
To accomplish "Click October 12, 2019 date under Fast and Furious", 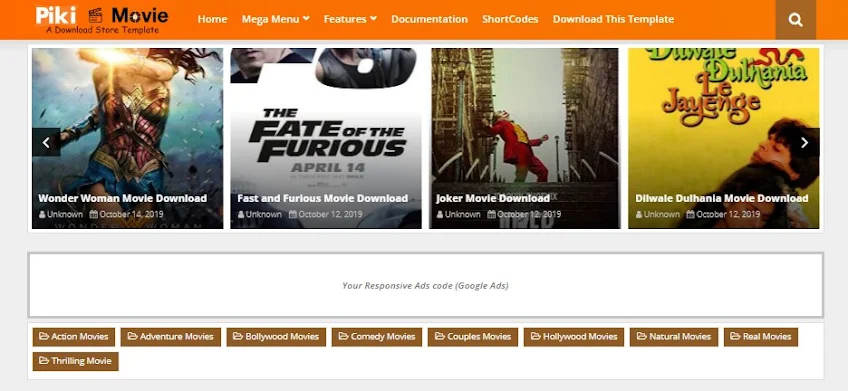I will point(326,214).
